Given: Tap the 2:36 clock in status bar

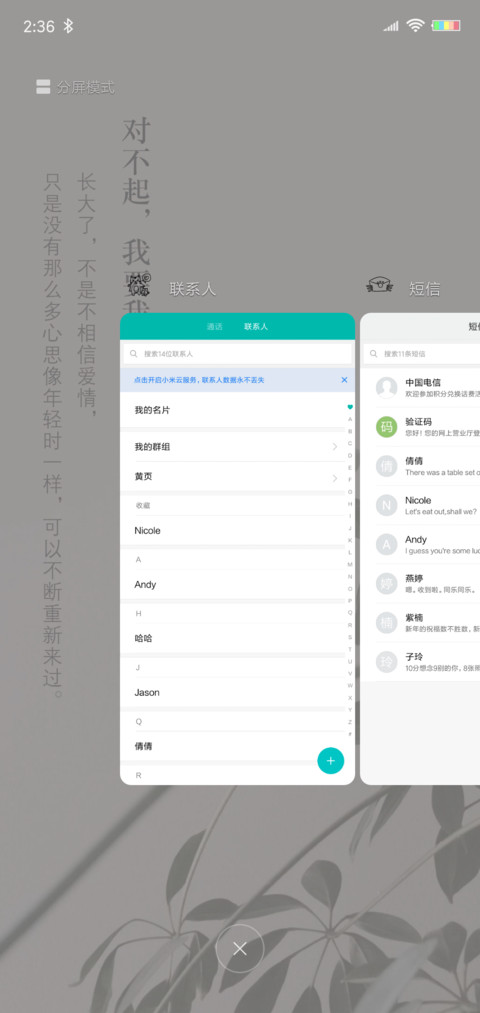Looking at the screenshot, I should [39, 26].
